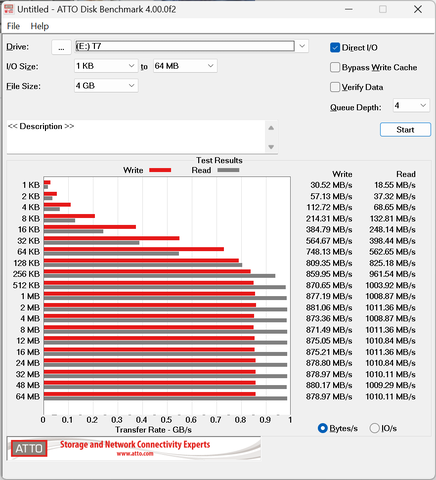436x480 pixels.
Task: Click the ATTO Disk Benchmark app icon
Action: [9, 9]
